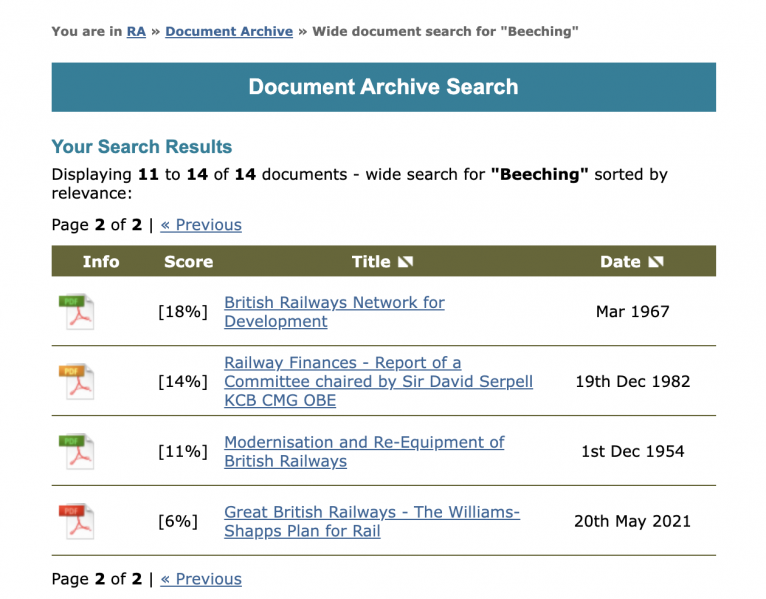Screen dimensions: 766x599
Task: Go to RA home breadcrumb link
Action: (x=136, y=32)
